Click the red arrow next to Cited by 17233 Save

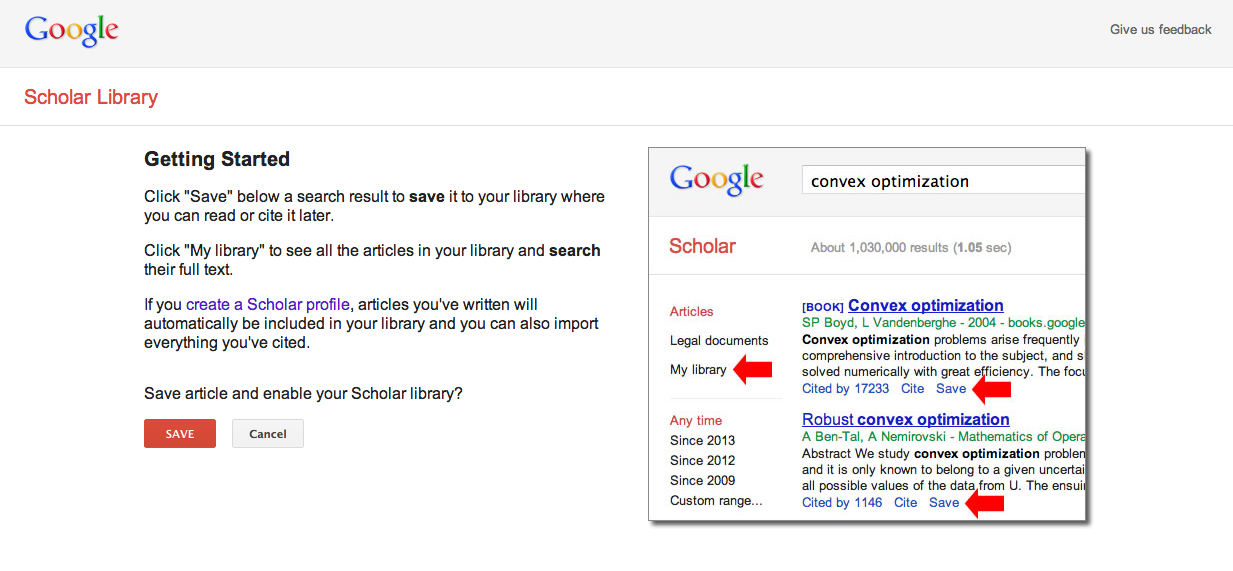tap(992, 389)
